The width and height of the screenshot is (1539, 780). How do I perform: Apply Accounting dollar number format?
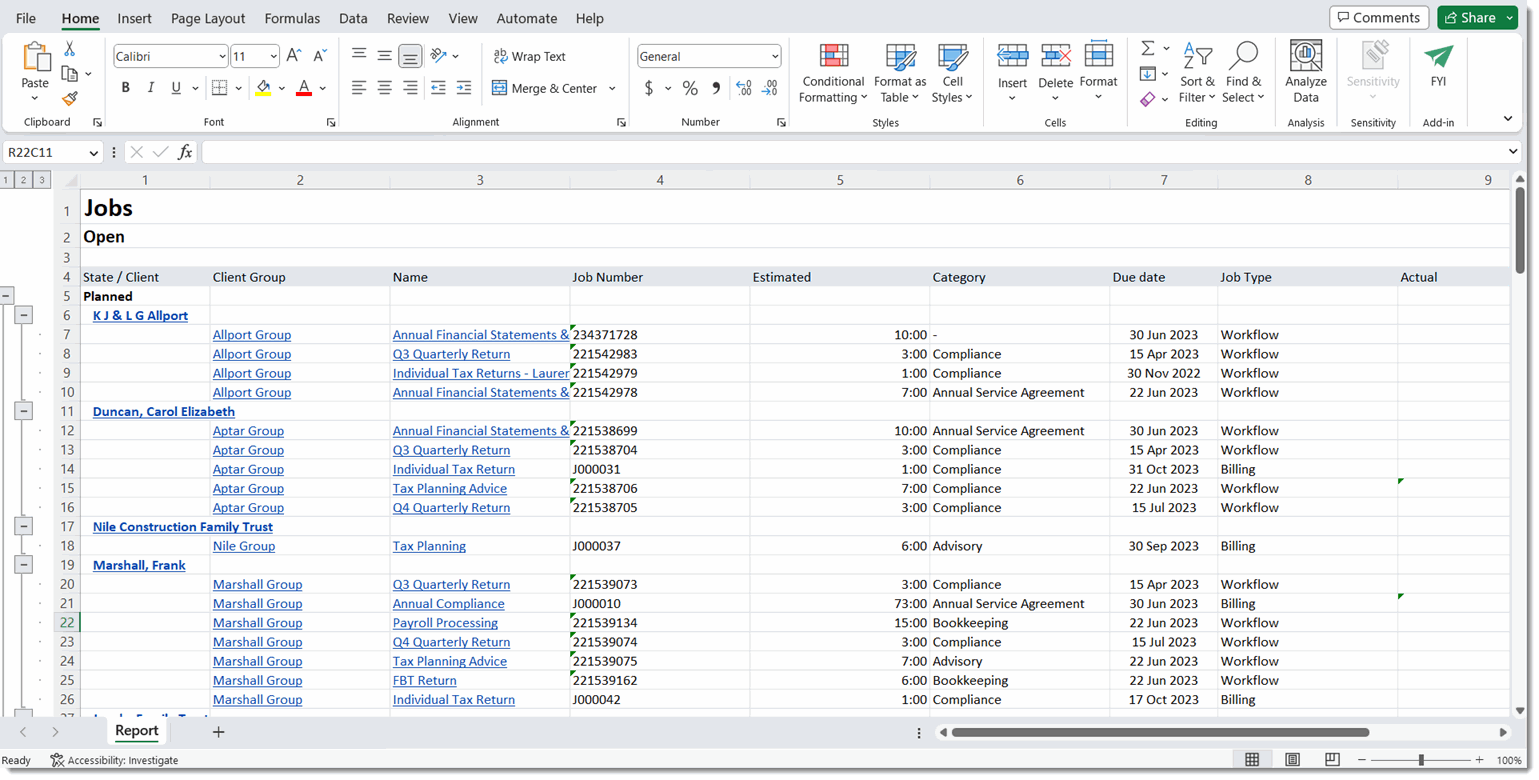point(649,88)
